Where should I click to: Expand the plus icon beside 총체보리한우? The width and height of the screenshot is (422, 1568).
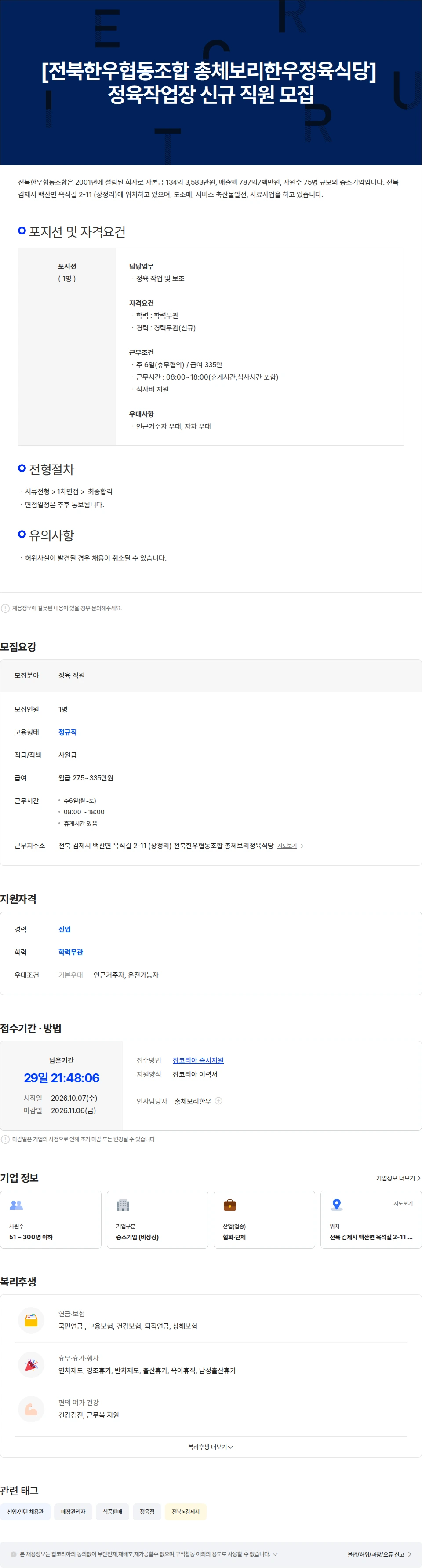pos(219,1100)
